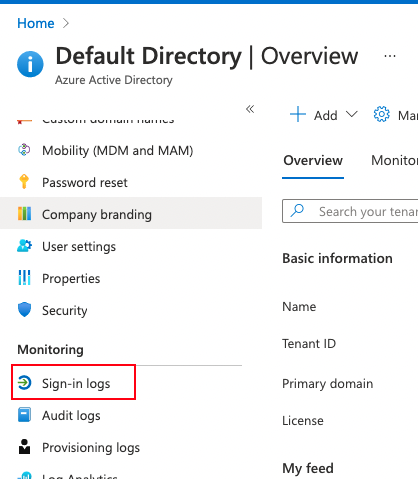This screenshot has width=418, height=479.
Task: Click the User settings gear-person icon
Action: (x=24, y=246)
